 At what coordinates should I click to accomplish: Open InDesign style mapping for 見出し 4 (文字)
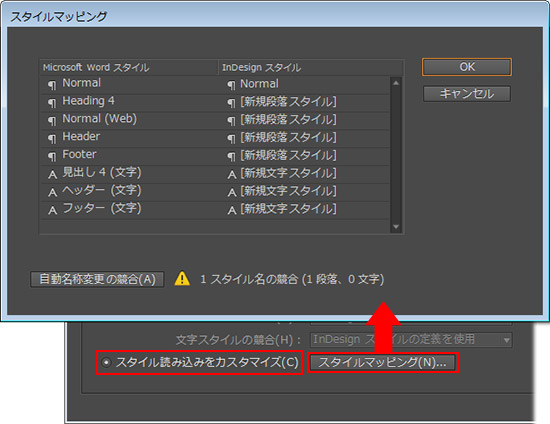[304, 174]
